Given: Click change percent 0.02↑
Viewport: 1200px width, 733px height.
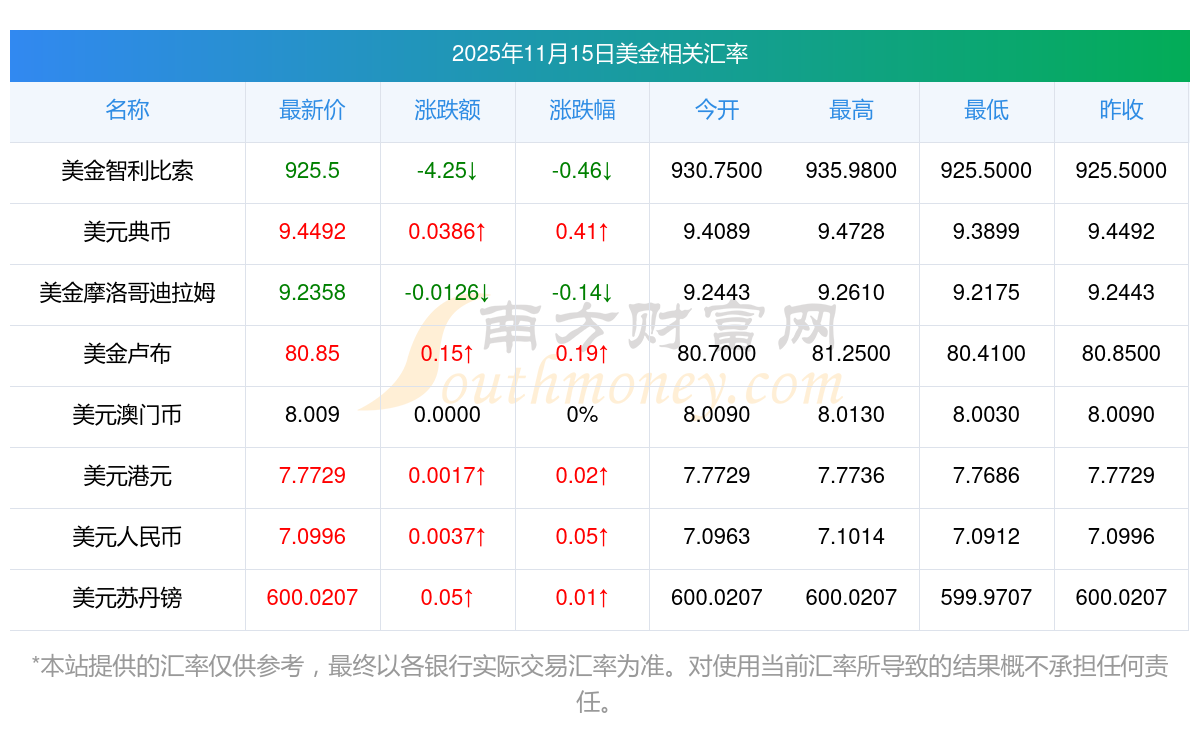Looking at the screenshot, I should (582, 476).
